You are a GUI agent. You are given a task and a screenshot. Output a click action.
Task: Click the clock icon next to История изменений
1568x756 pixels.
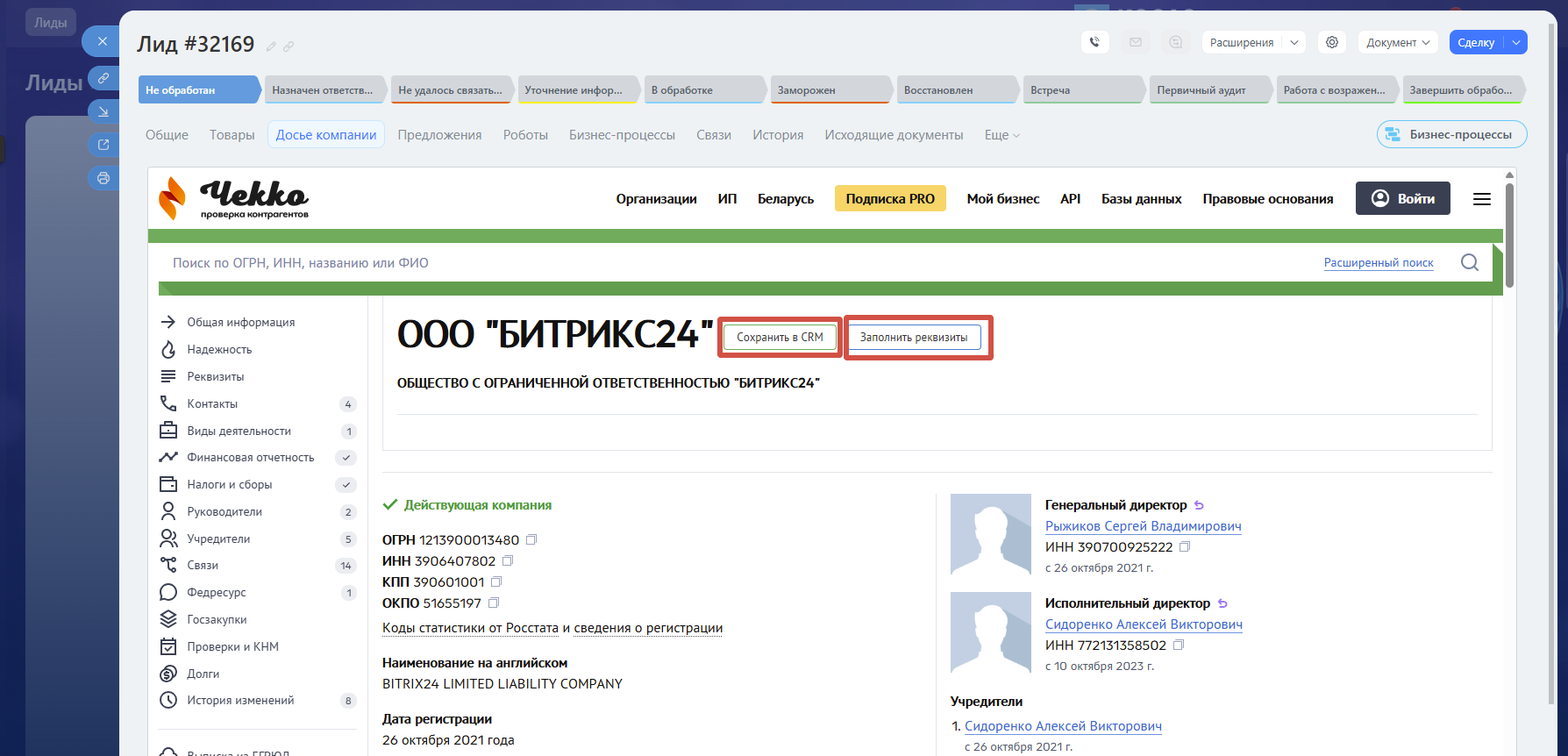point(168,700)
